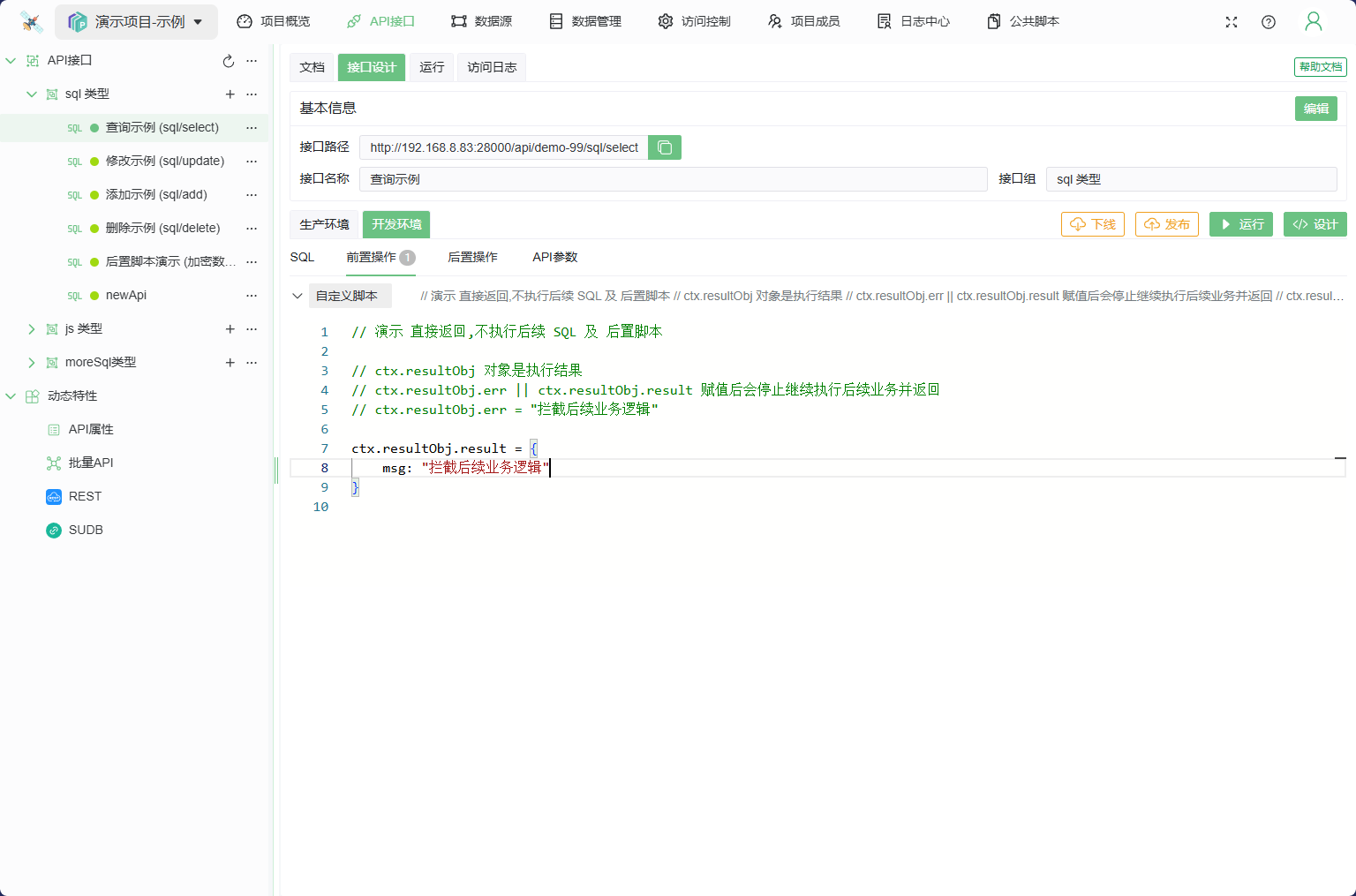The width and height of the screenshot is (1356, 896).
Task: Expand the js 类型 tree group
Action: pos(32,329)
